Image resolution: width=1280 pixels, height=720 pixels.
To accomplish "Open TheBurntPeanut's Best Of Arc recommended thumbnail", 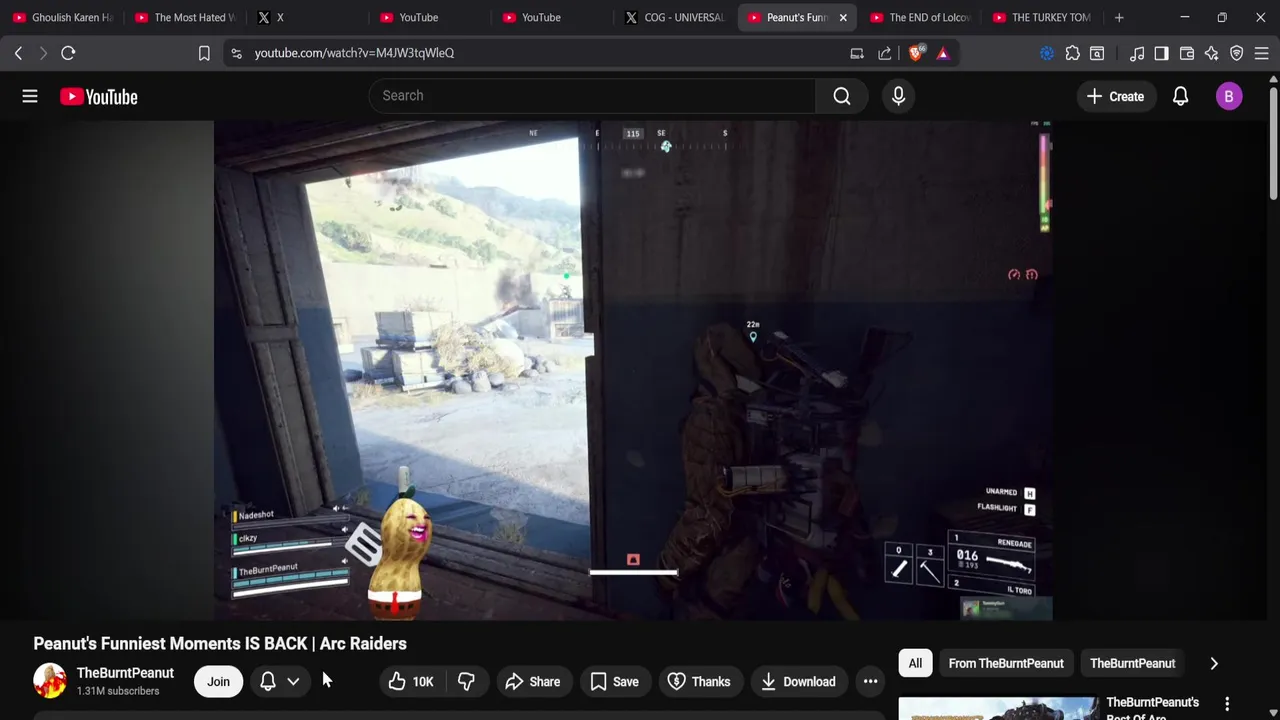I will 998,709.
